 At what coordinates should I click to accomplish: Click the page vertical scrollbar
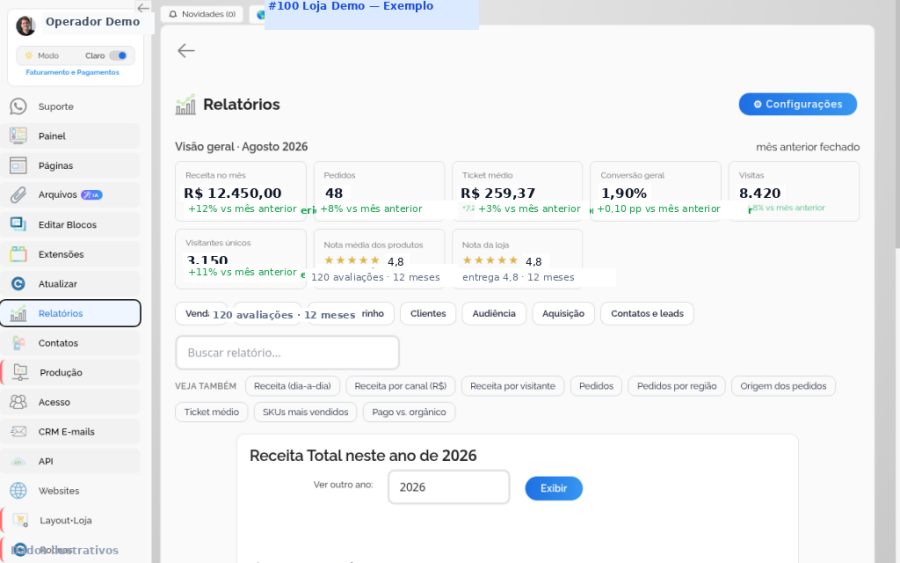tap(897, 123)
